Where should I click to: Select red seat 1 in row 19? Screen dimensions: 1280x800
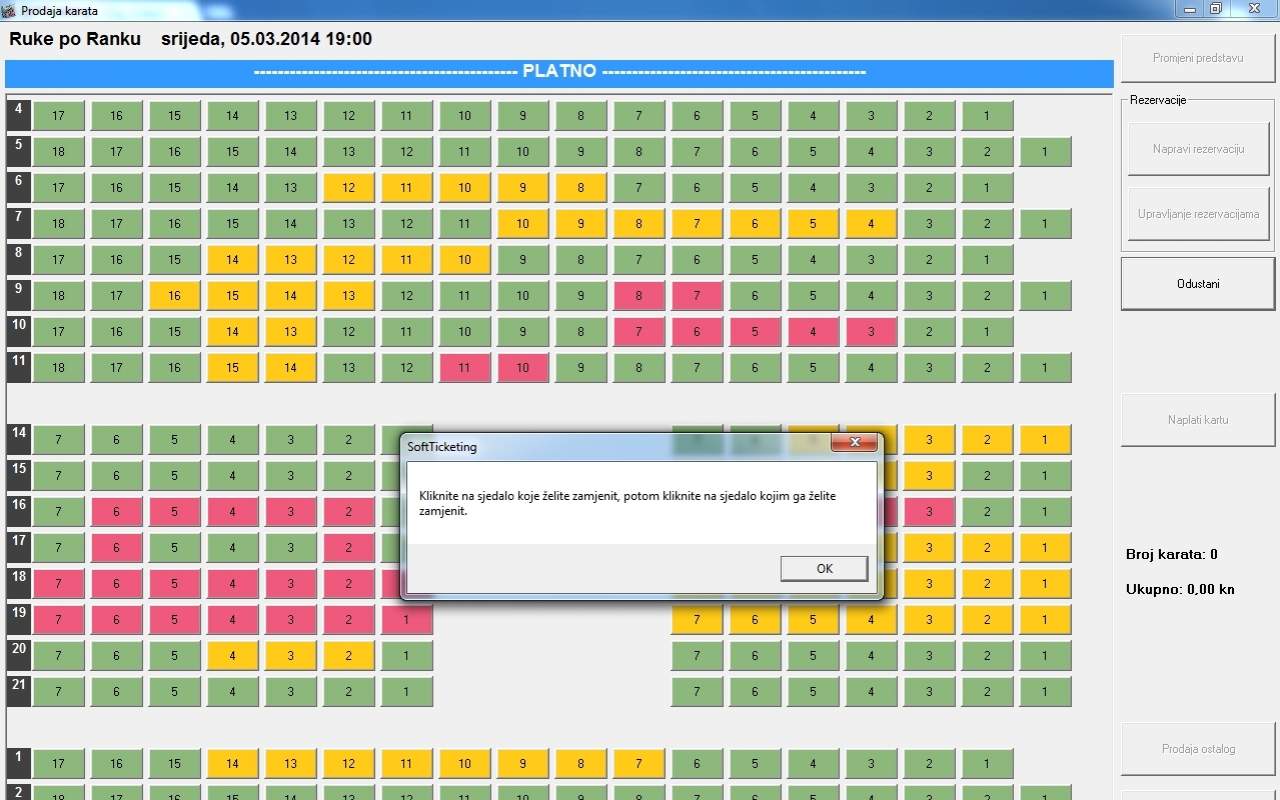pyautogui.click(x=406, y=620)
